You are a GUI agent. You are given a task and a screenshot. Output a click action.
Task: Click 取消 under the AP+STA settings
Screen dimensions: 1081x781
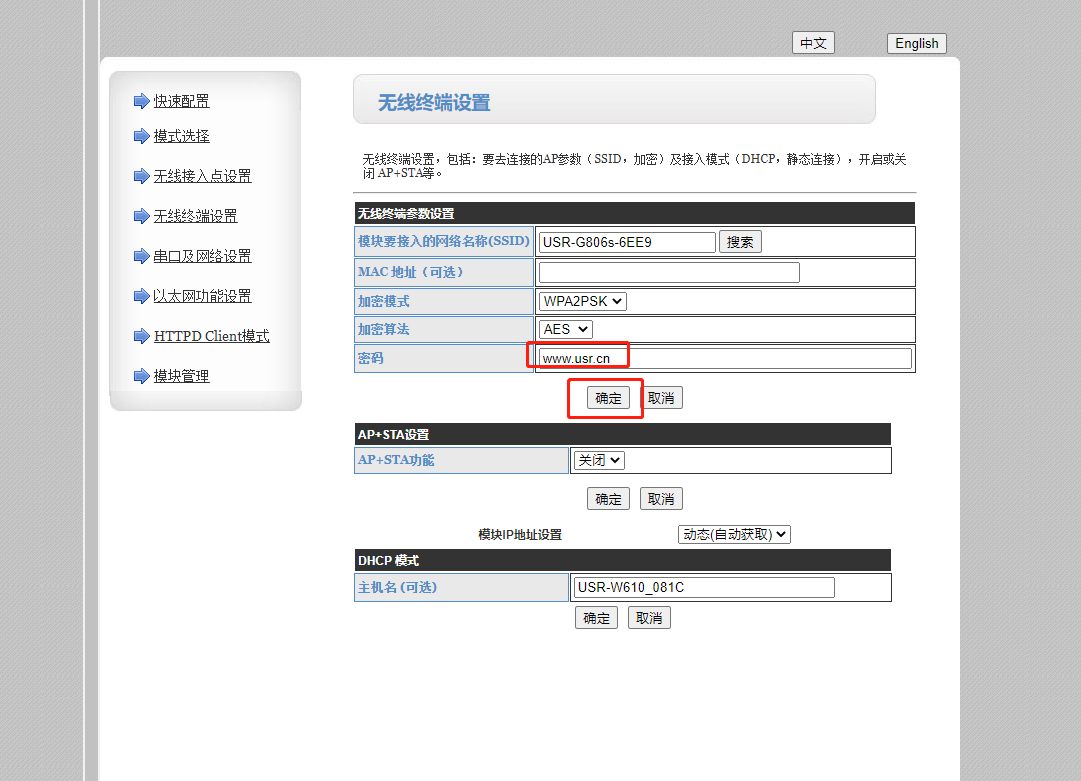[661, 499]
